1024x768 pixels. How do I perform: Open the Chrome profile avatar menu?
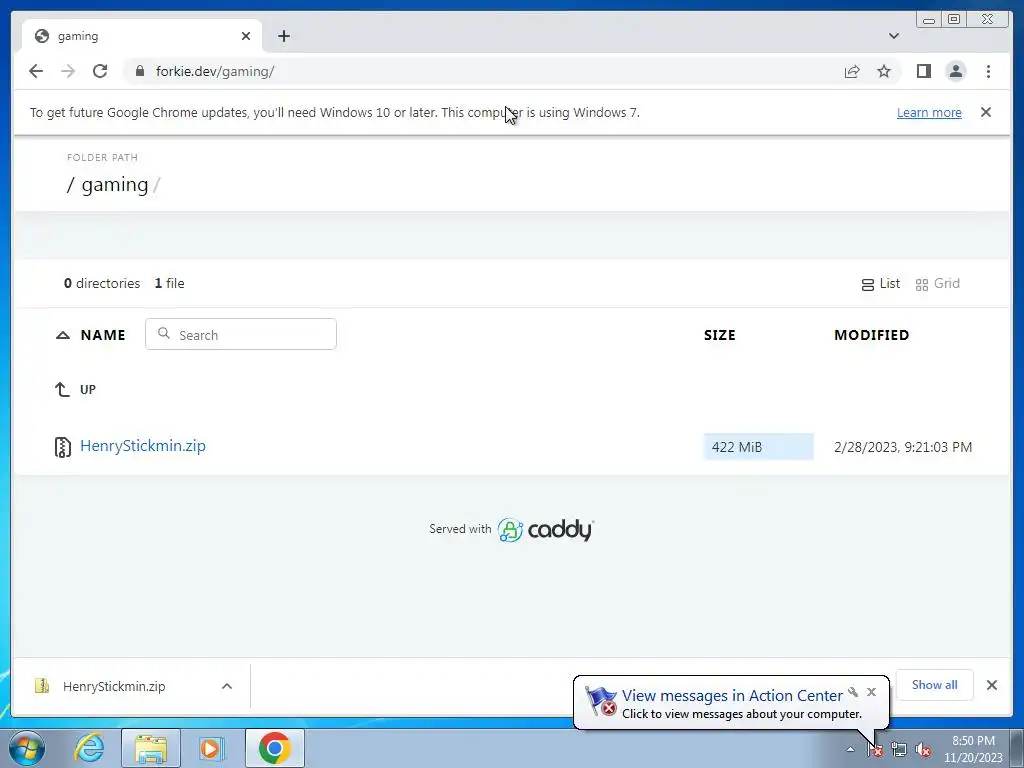click(955, 71)
